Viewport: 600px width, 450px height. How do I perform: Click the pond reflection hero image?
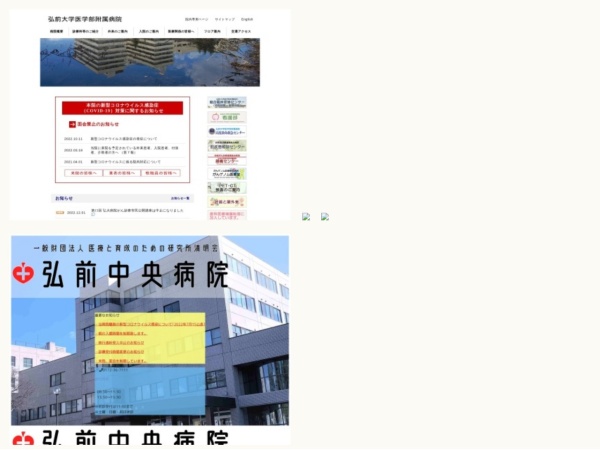(x=150, y=62)
